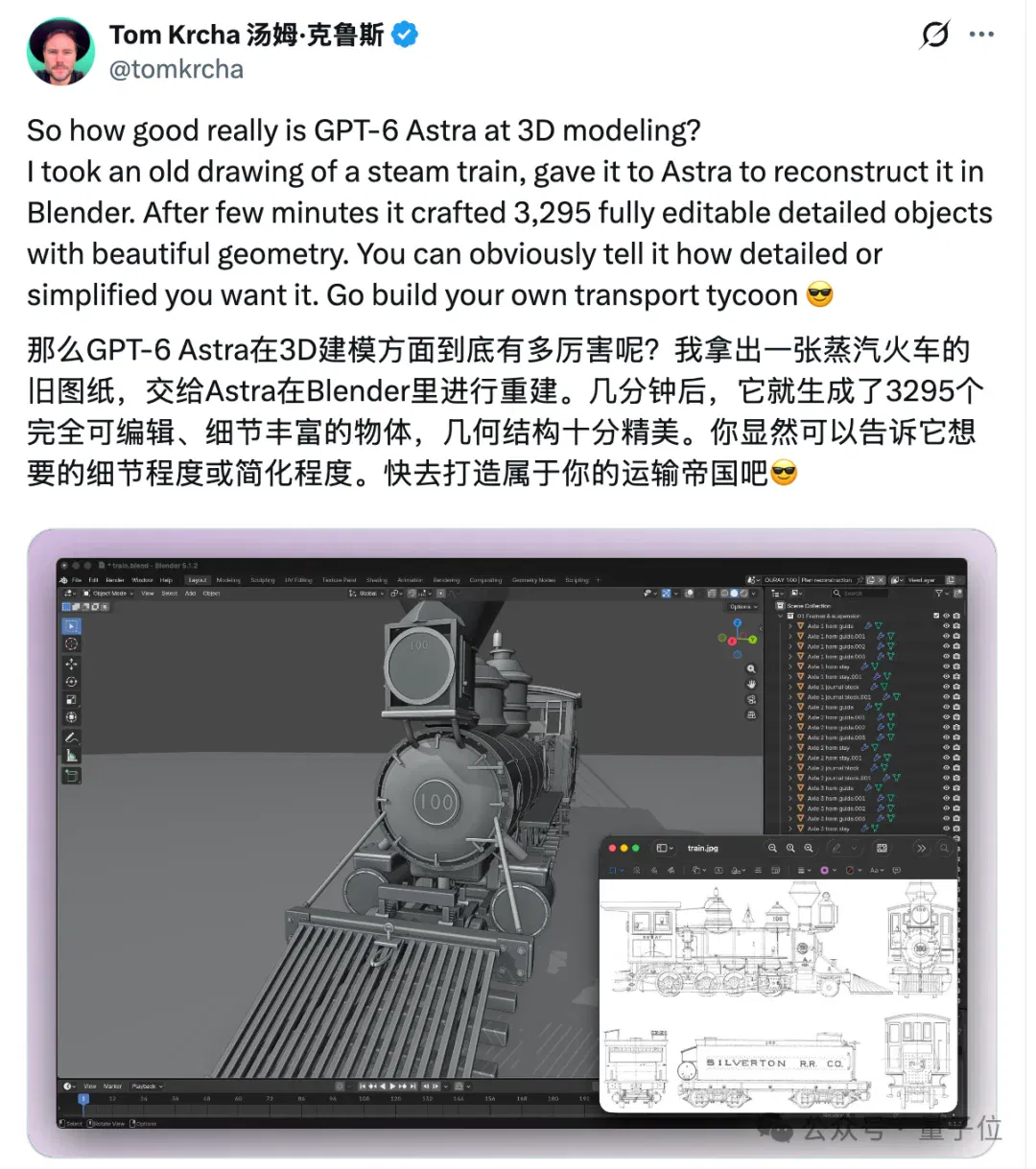The height and width of the screenshot is (1169, 1036).
Task: Uncheck the 01 Frames & suspension collection checkbox
Action: [936, 616]
